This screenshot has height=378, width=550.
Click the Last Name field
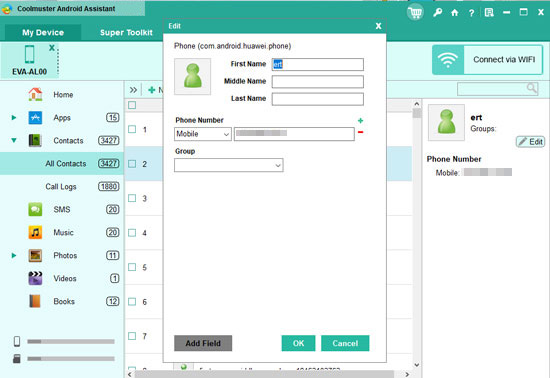(318, 99)
